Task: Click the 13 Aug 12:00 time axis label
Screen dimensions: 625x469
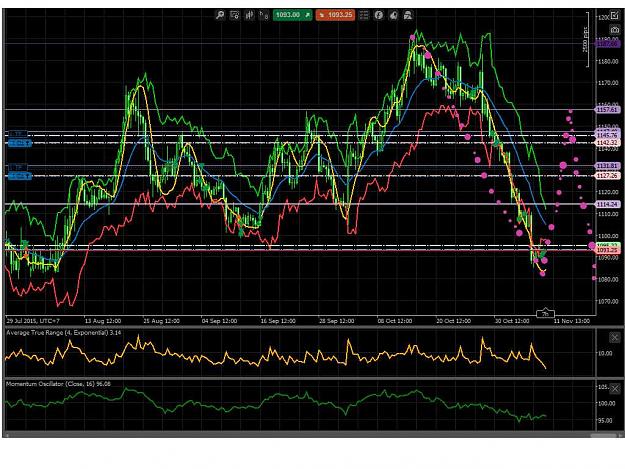Action: pyautogui.click(x=102, y=321)
